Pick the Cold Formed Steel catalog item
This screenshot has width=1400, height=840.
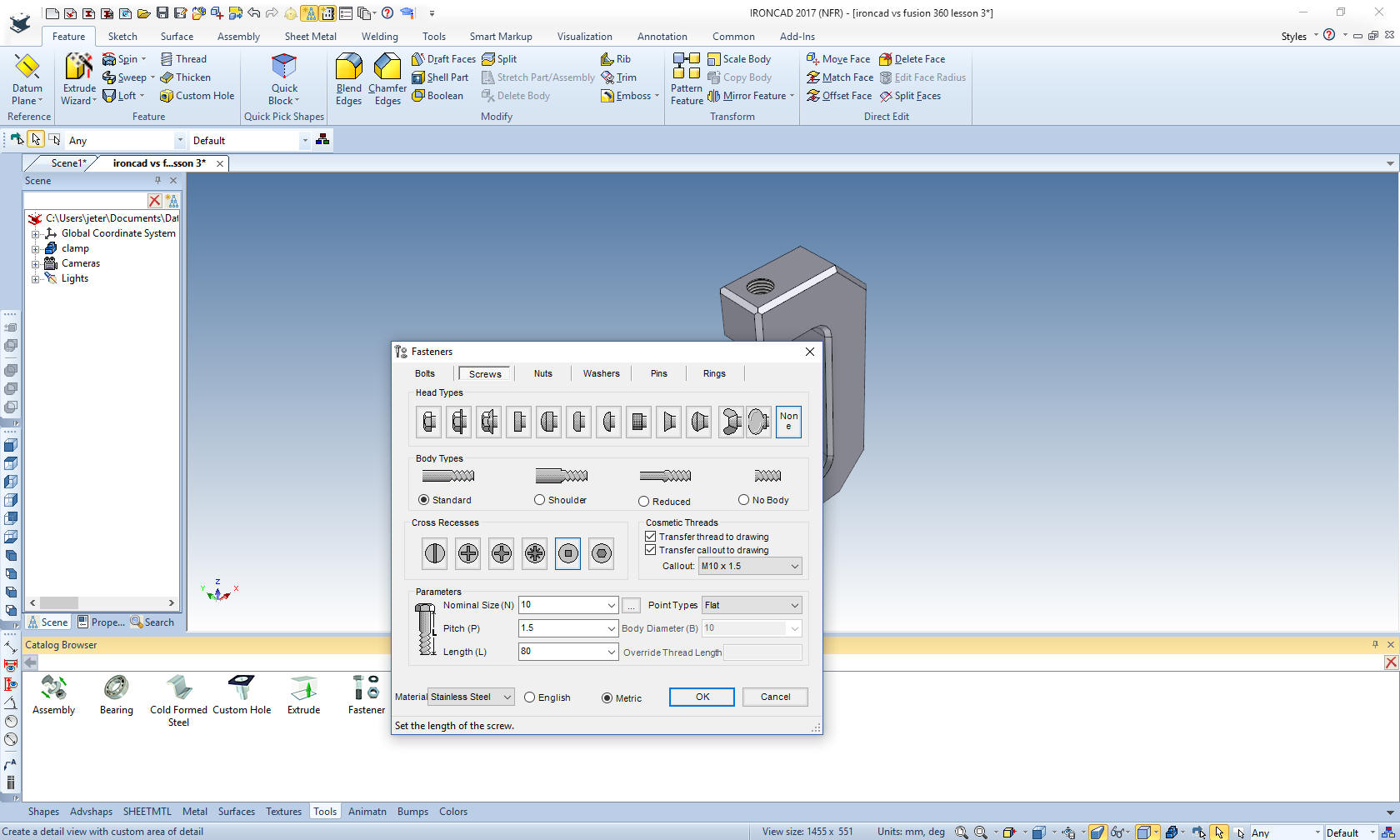pyautogui.click(x=178, y=701)
